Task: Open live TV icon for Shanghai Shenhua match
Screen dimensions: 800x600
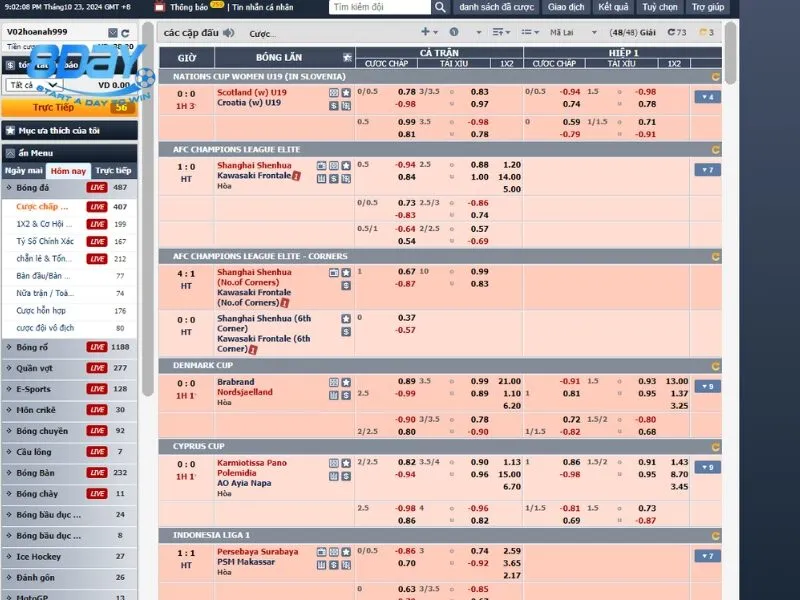Action: (321, 166)
